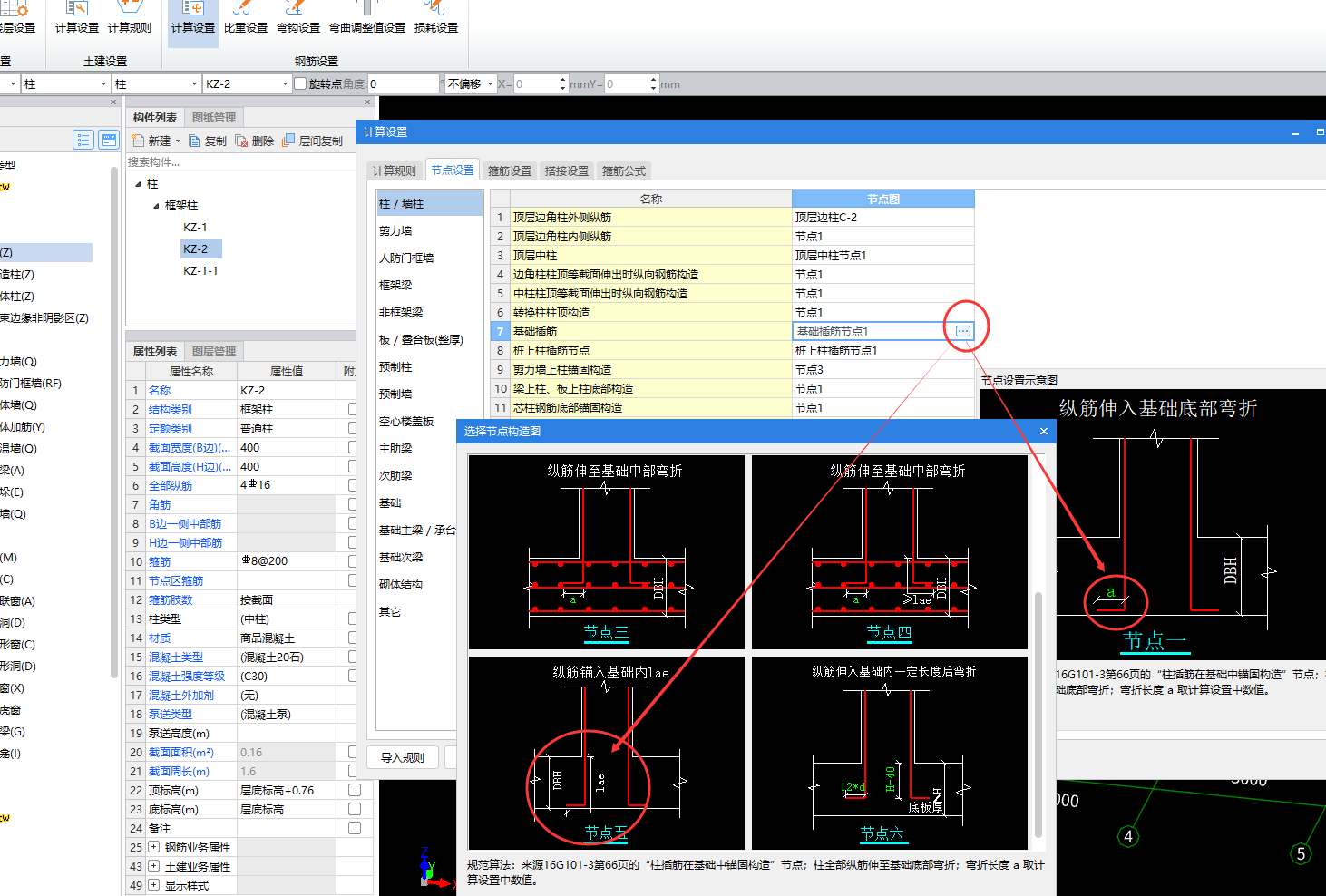Open 计算设置 in the 土建设置 group

(x=77, y=18)
